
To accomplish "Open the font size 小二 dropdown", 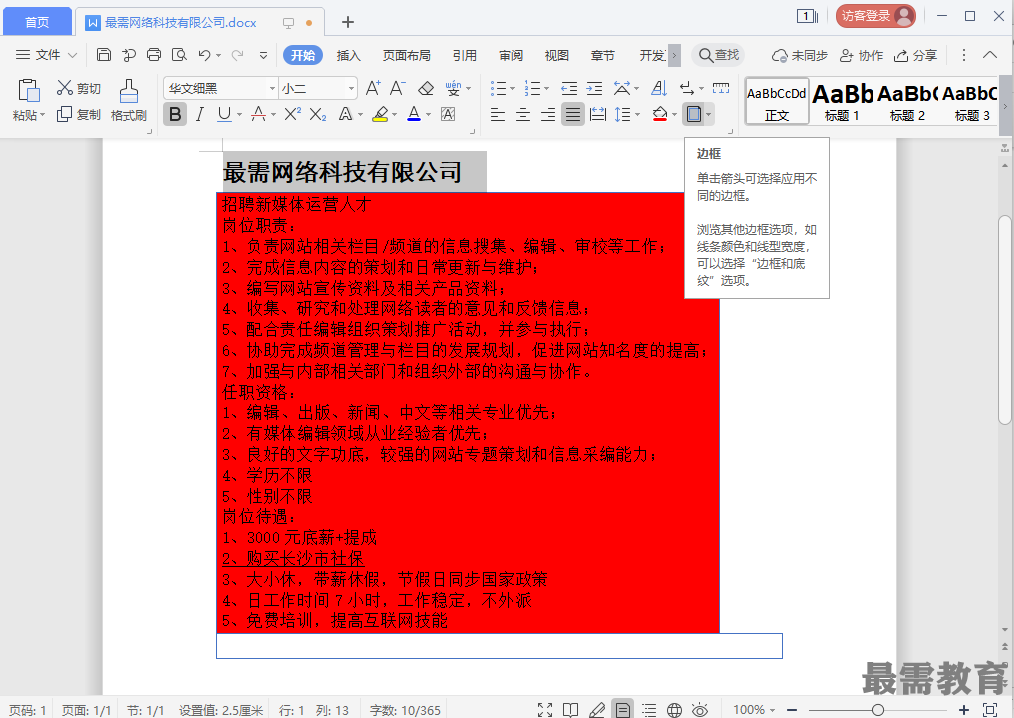I will pos(351,88).
